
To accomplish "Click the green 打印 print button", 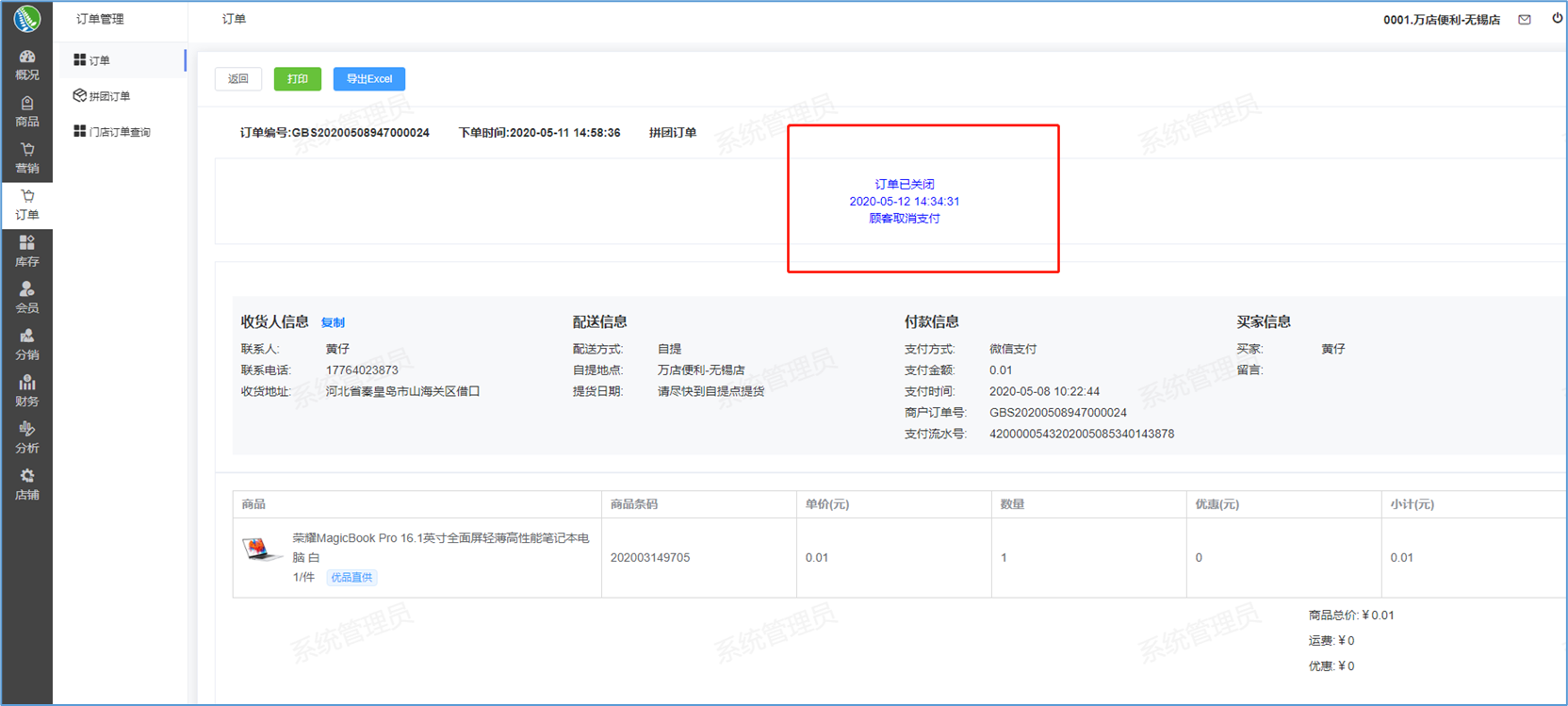I will (x=298, y=79).
